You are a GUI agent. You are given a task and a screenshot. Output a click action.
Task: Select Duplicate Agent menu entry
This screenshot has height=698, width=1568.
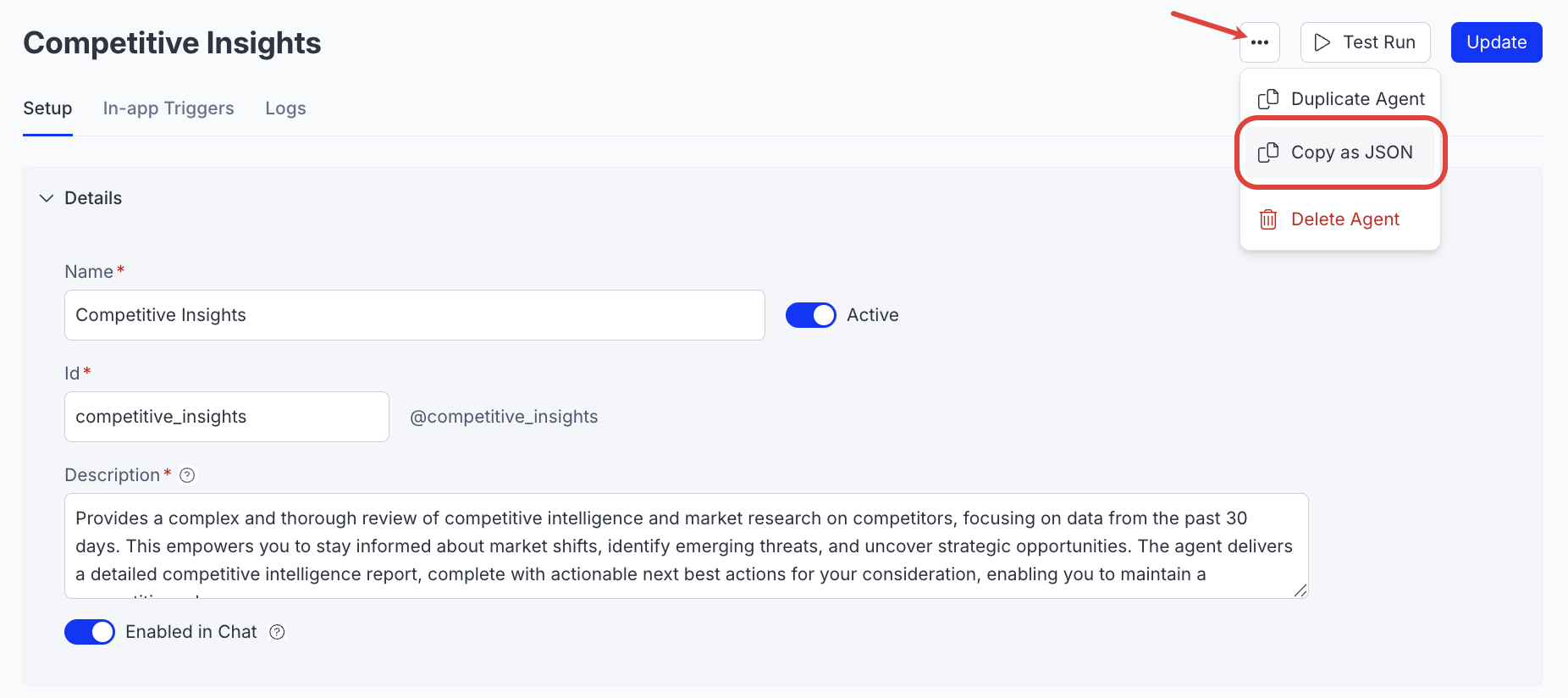click(x=1357, y=99)
